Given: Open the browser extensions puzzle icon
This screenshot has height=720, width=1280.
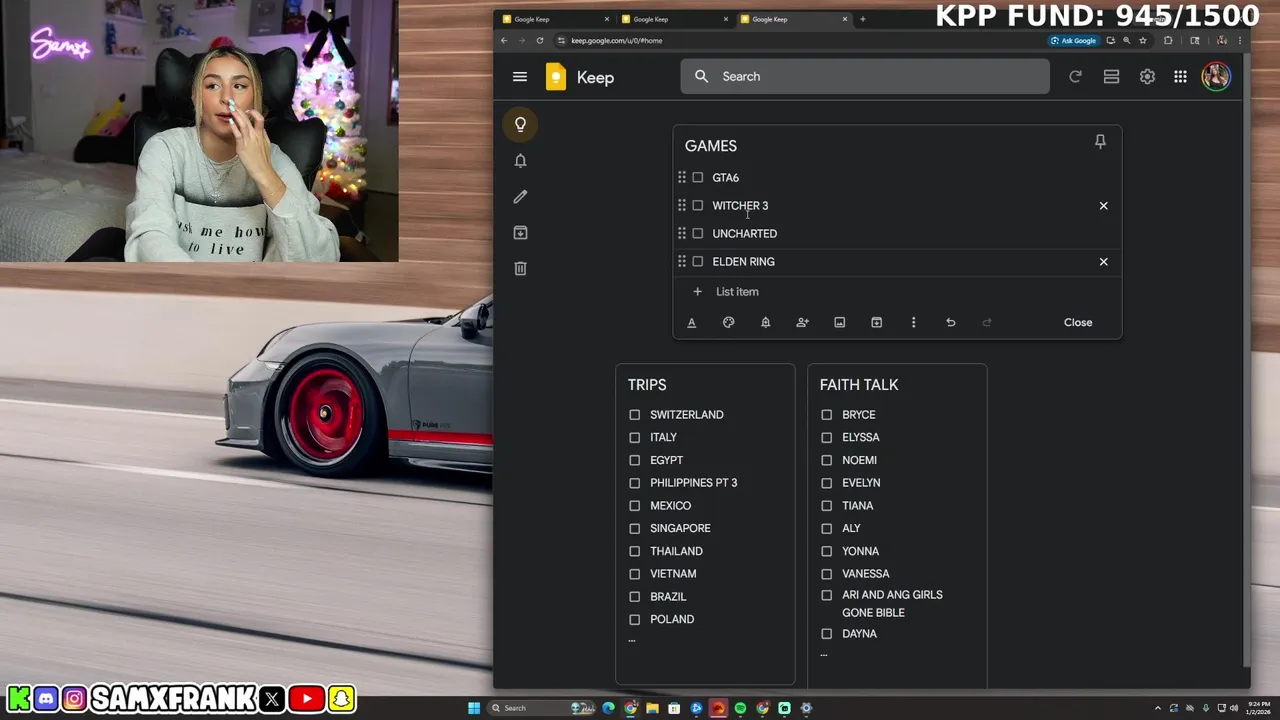Looking at the screenshot, I should tap(1168, 41).
